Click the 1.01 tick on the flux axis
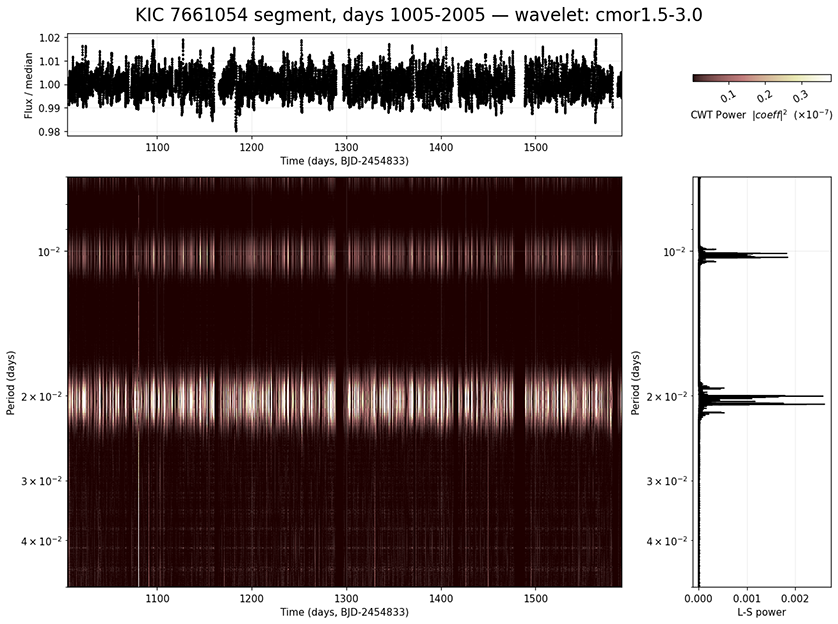The height and width of the screenshot is (624, 838). [x=51, y=61]
